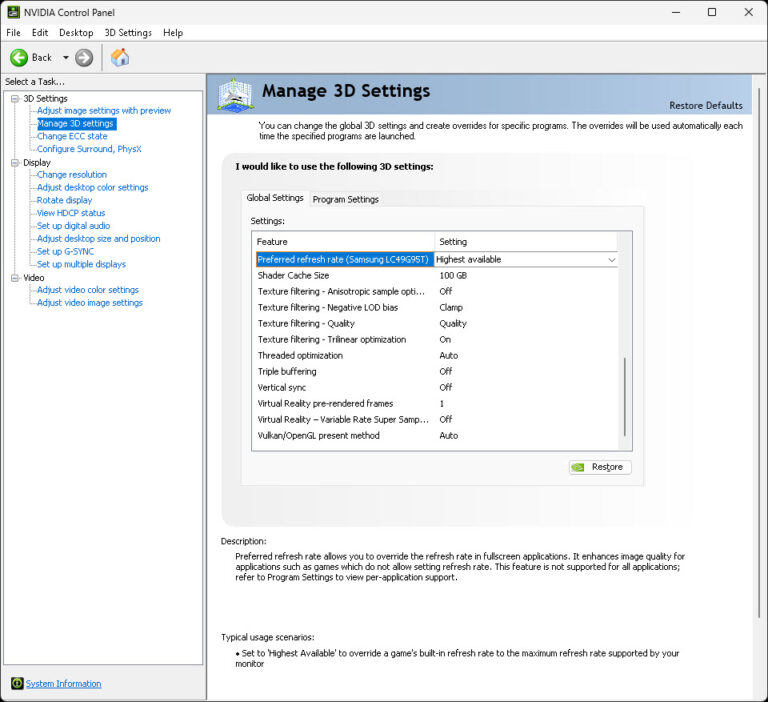Open the Desktop menu
This screenshot has height=702, width=768.
(x=76, y=33)
